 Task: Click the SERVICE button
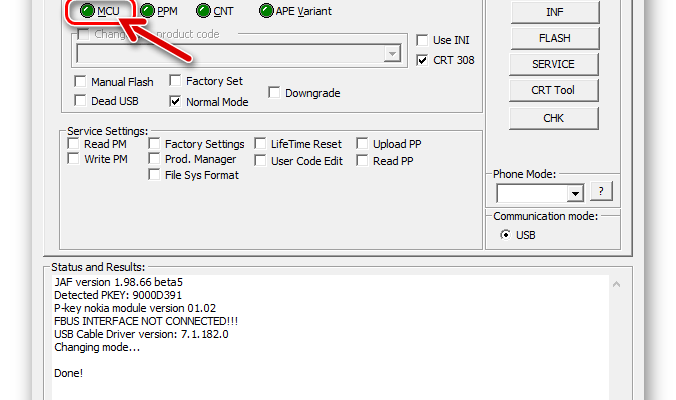click(x=553, y=64)
